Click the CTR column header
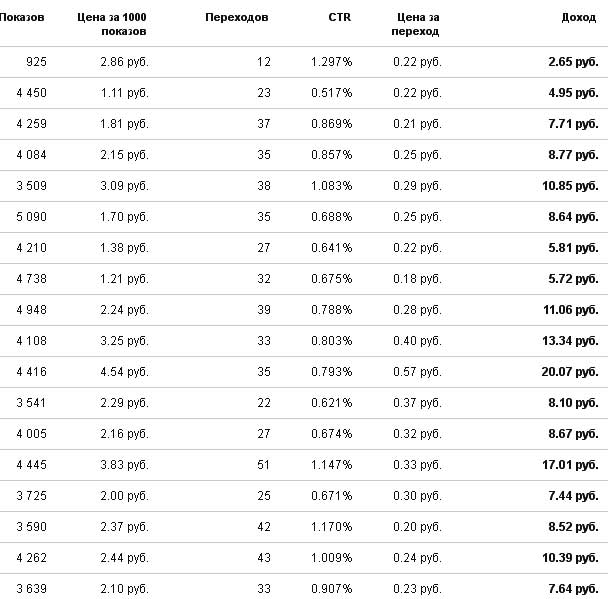 coord(340,17)
